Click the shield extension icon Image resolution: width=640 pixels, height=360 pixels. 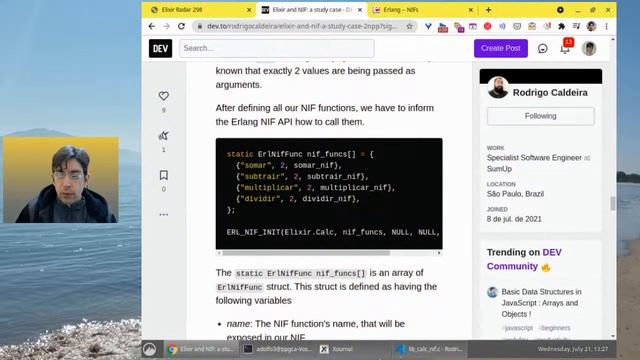[517, 26]
